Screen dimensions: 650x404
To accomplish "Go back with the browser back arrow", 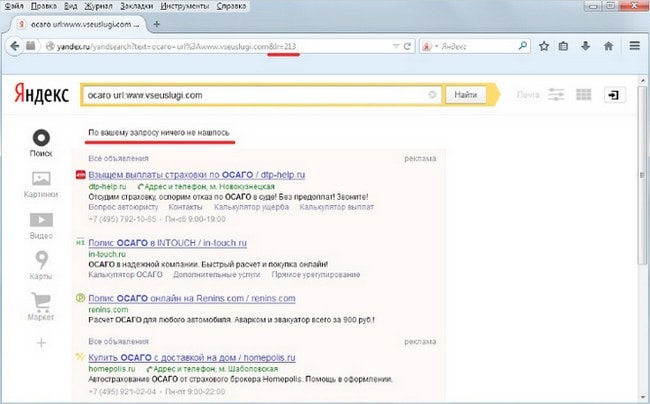I will [x=15, y=46].
